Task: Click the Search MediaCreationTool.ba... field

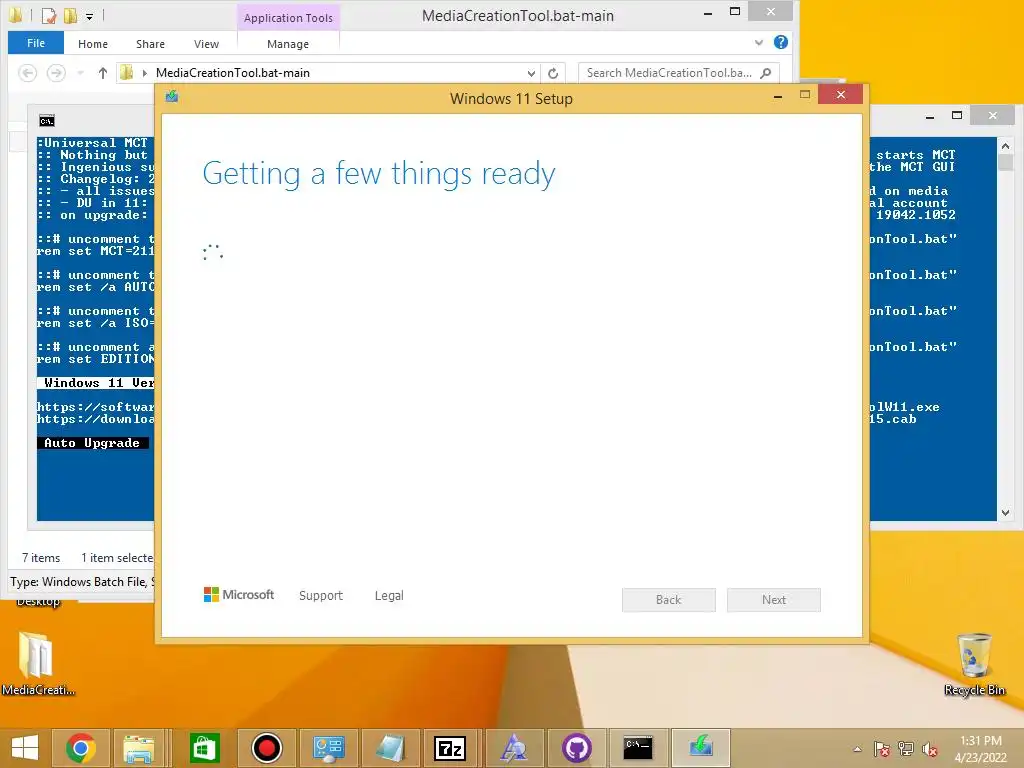Action: pos(679,73)
